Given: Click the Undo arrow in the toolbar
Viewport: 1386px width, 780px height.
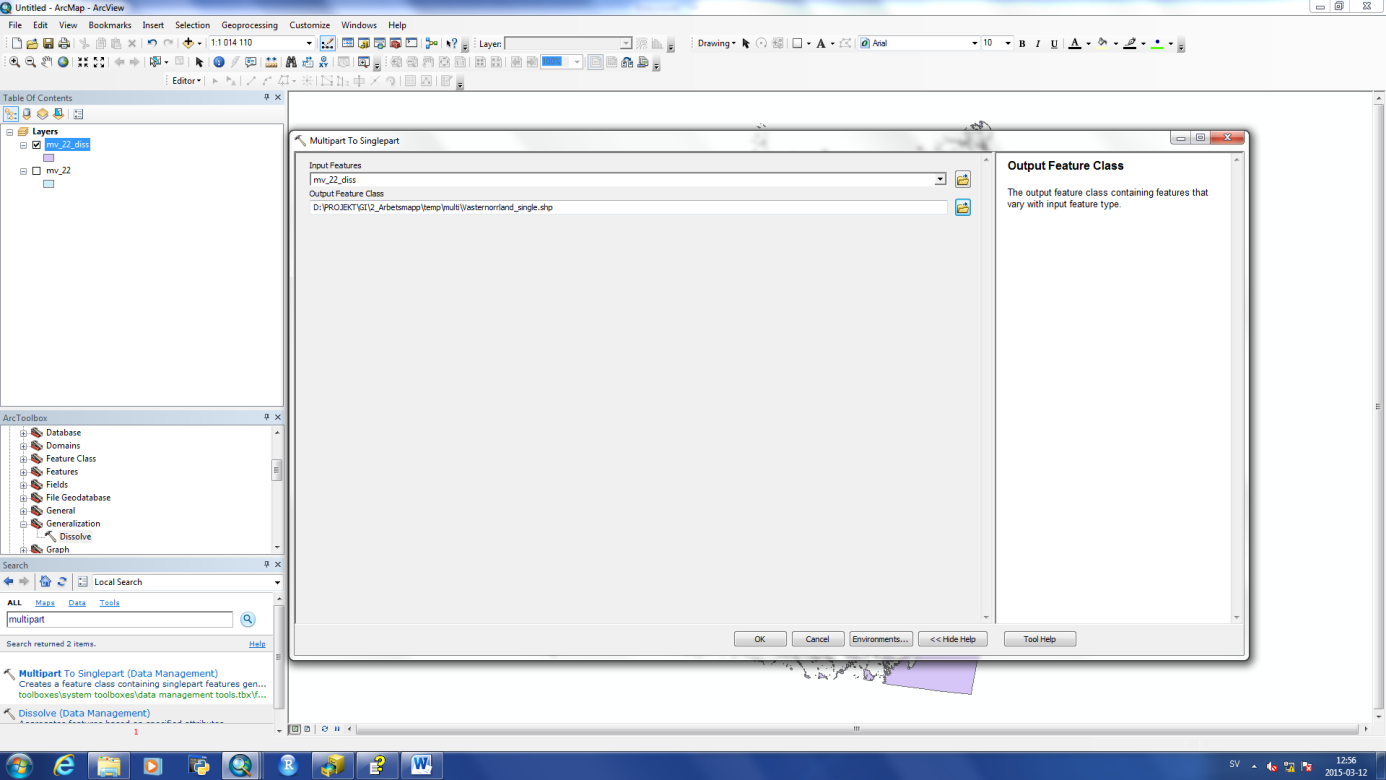Looking at the screenshot, I should pos(152,43).
